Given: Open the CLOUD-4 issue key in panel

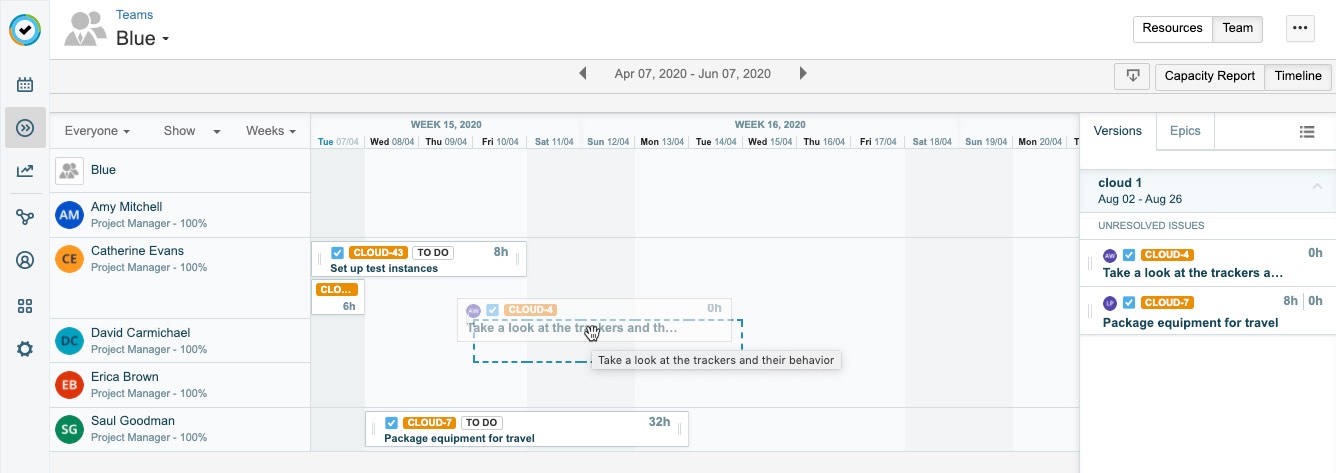Looking at the screenshot, I should (1167, 255).
